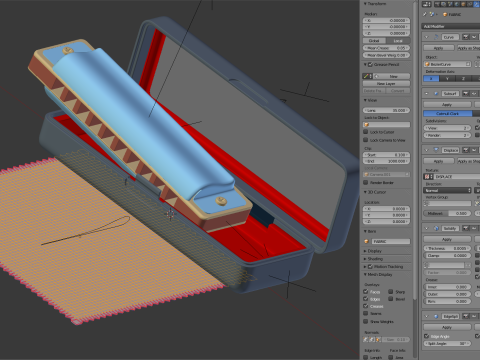This screenshot has height=360, width=480.
Task: Click Apply on the Solidify modifier
Action: pyautogui.click(x=447, y=239)
